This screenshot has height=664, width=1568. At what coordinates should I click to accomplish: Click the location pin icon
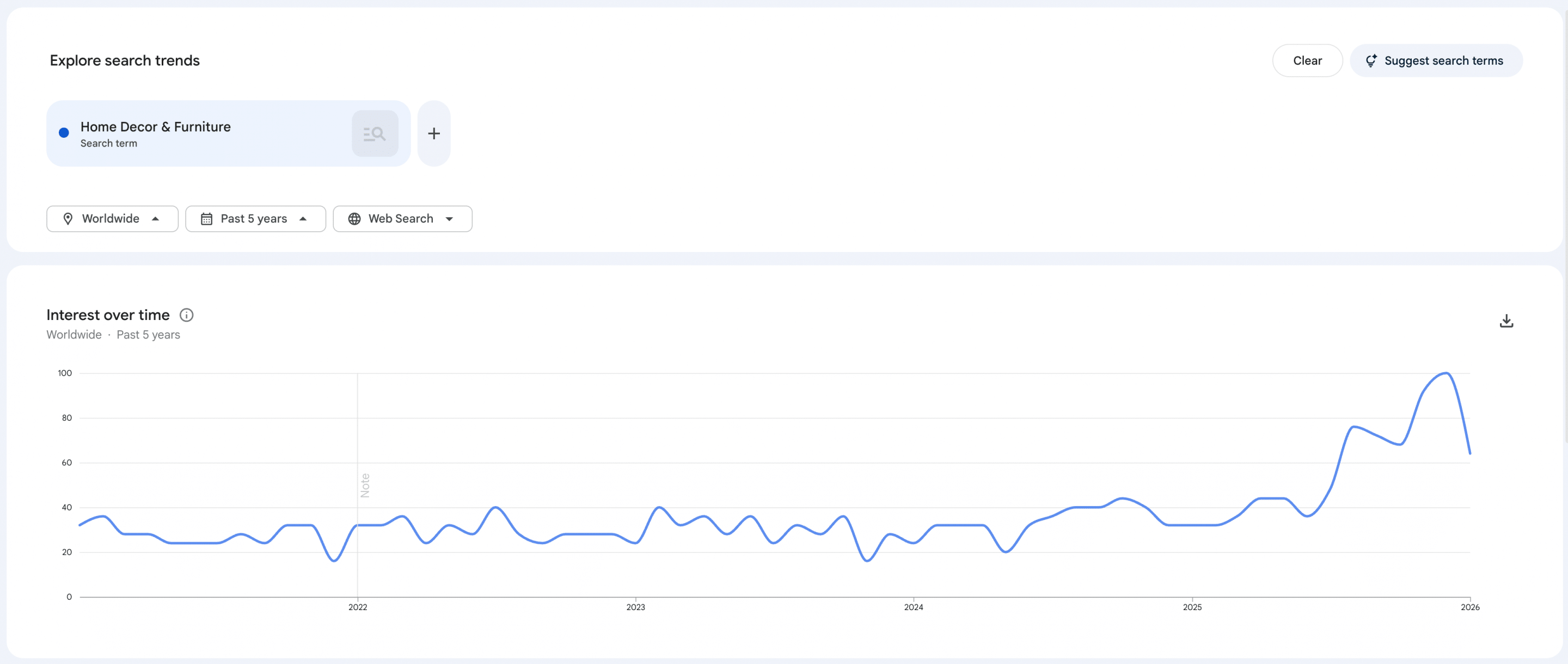coord(68,218)
